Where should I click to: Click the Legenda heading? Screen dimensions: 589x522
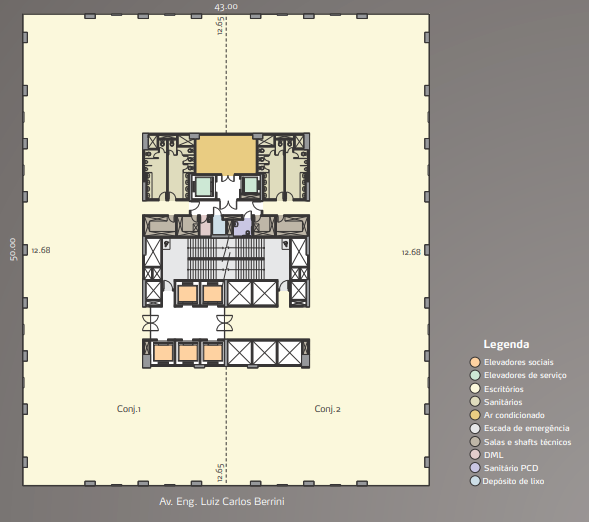506,344
